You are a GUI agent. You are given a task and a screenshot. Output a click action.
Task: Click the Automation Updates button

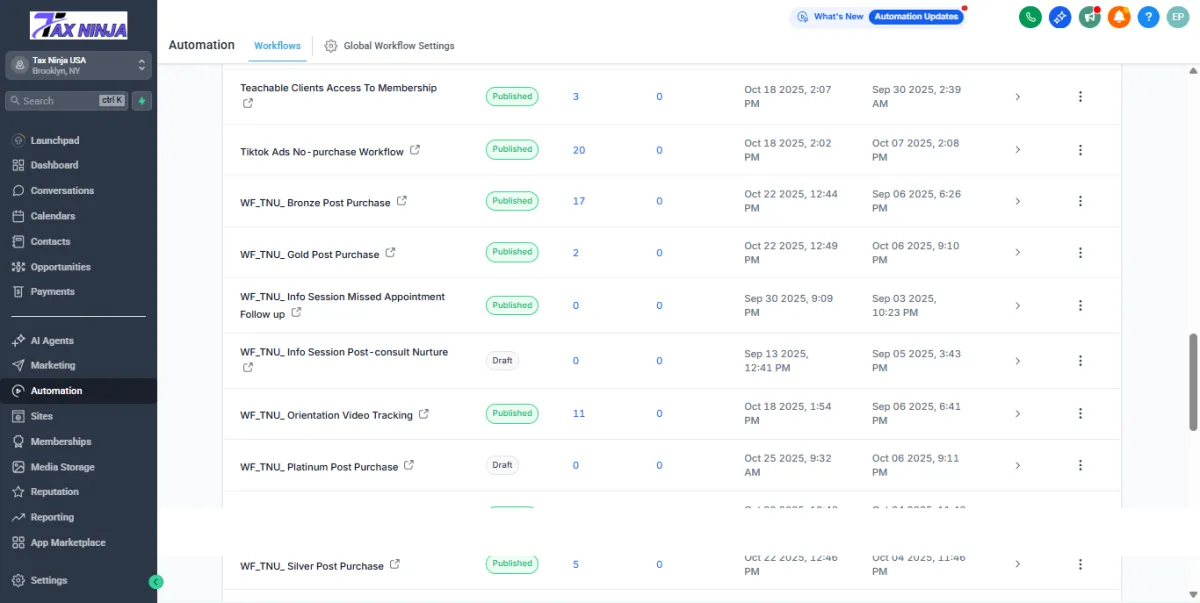[915, 17]
